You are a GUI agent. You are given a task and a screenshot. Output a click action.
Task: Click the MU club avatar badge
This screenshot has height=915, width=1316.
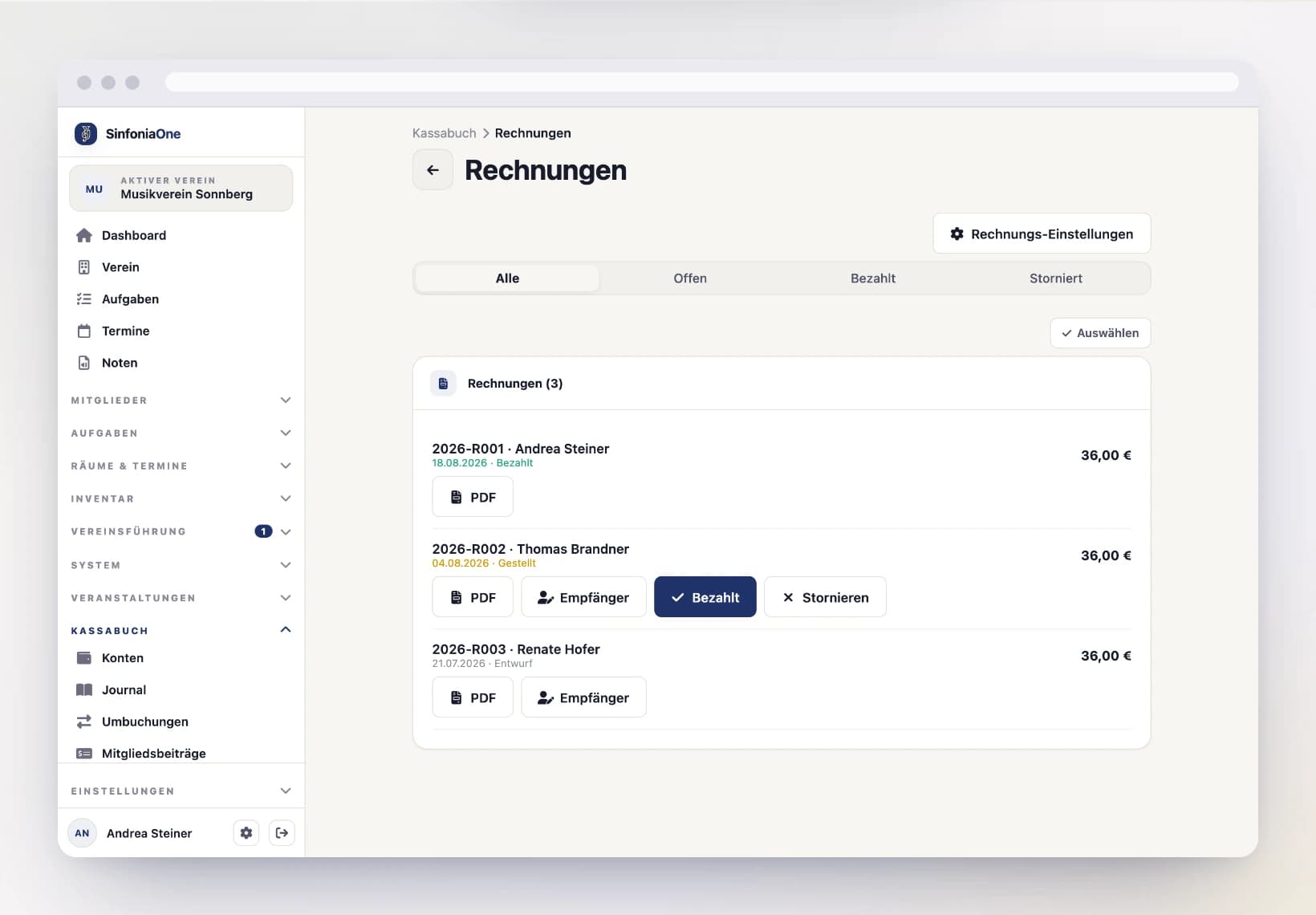coord(95,189)
